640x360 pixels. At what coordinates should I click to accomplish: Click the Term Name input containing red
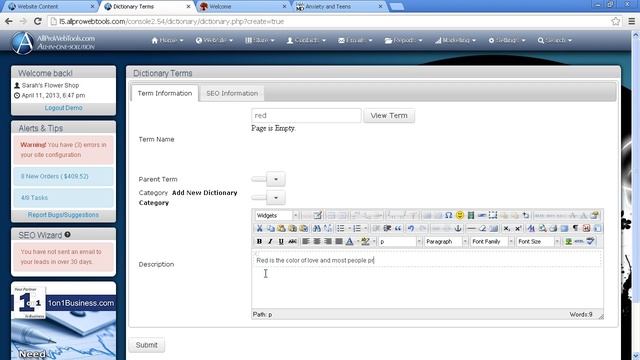click(x=306, y=116)
